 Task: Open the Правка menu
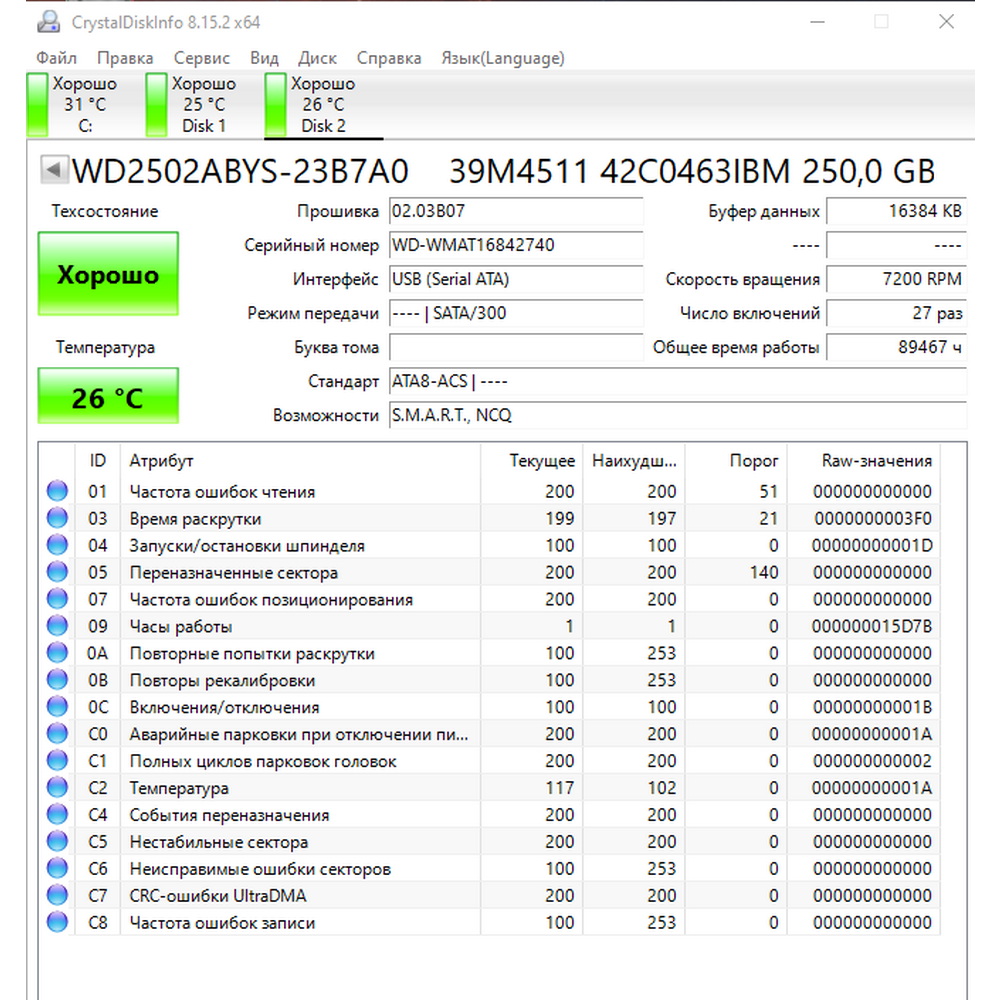coord(125,58)
